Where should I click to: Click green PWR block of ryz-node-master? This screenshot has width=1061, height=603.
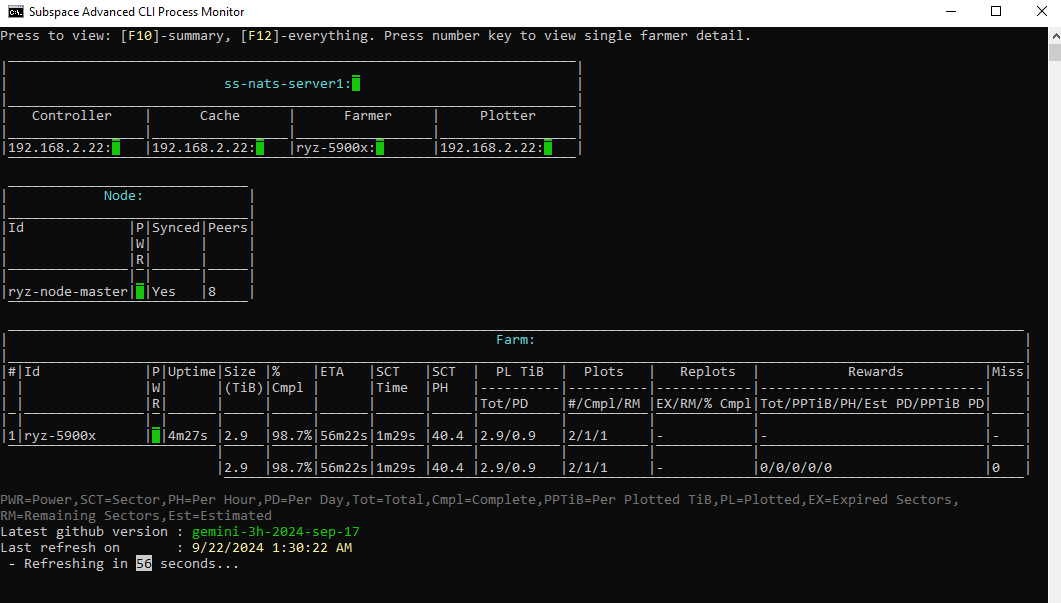(x=140, y=292)
